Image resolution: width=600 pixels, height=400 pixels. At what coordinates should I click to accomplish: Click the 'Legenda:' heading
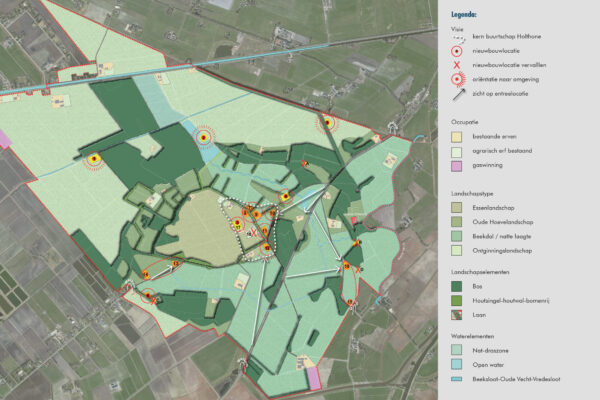point(463,15)
